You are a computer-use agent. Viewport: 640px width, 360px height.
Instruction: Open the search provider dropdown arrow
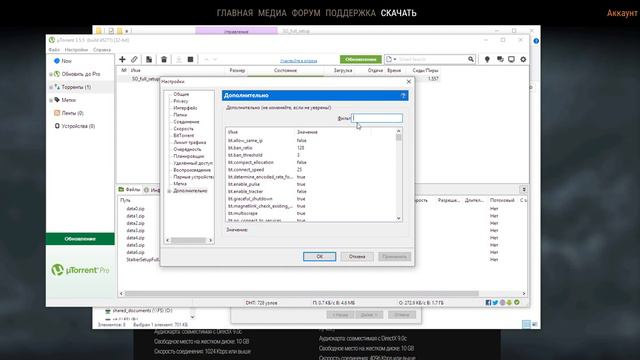pyautogui.click(x=395, y=59)
